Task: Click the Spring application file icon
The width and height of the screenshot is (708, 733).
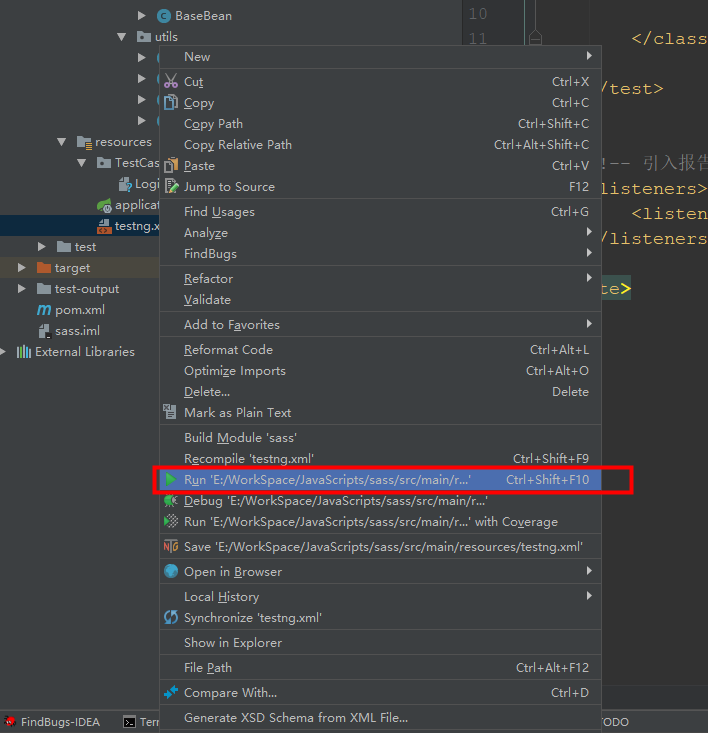Action: (104, 205)
